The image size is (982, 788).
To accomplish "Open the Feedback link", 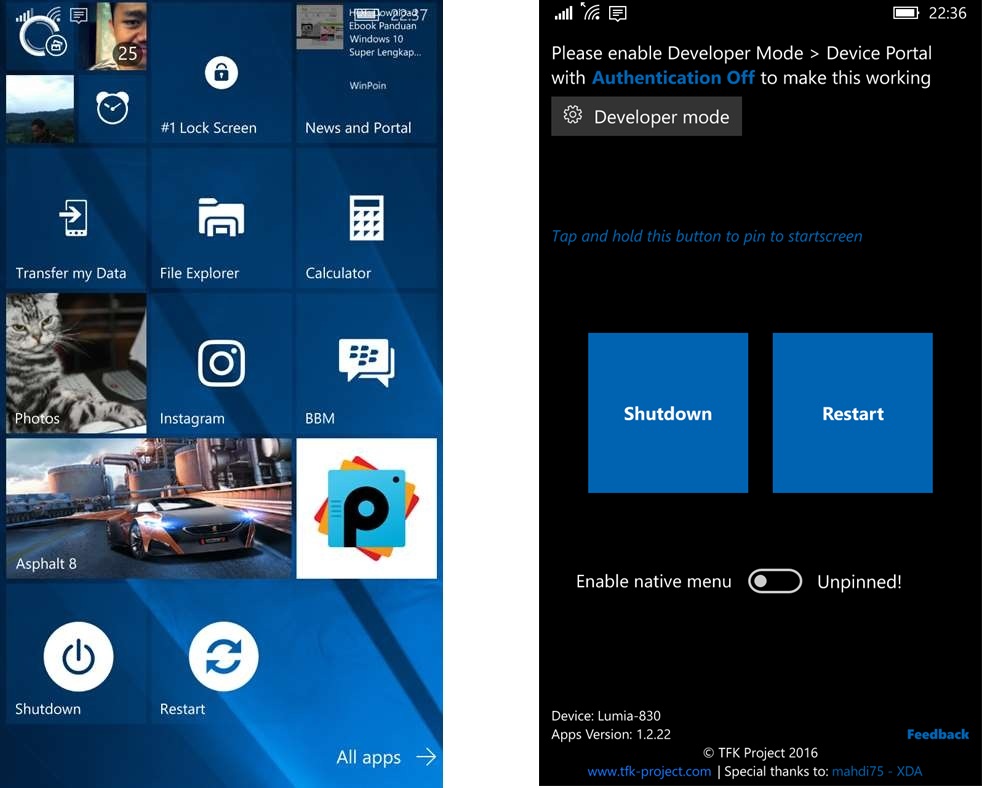I will [x=938, y=734].
